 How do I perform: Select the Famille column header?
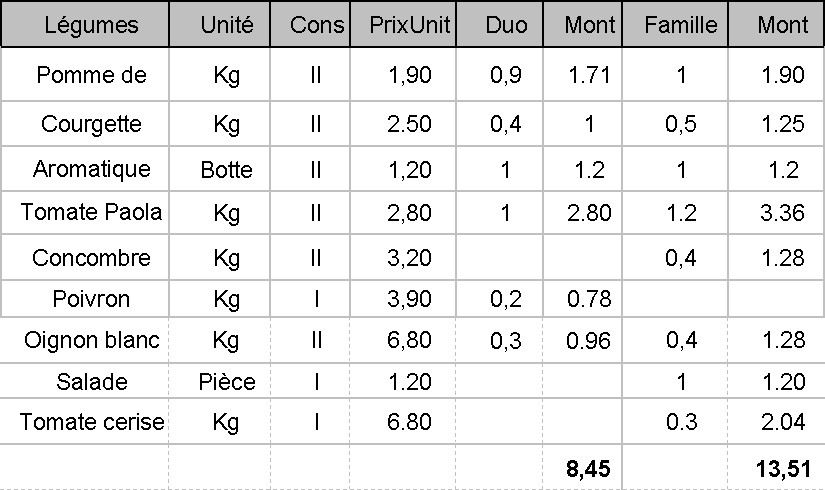[681, 25]
